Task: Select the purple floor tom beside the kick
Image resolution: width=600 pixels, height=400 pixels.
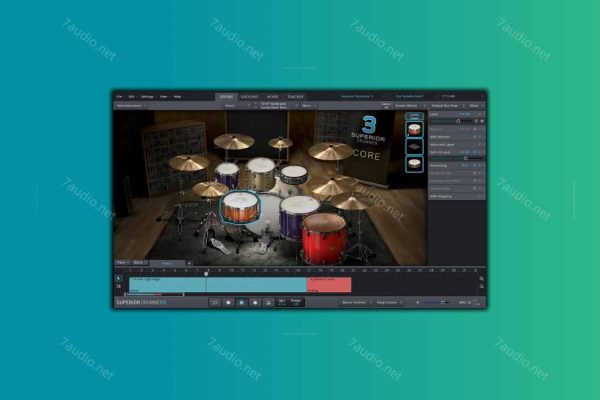Action: 297,217
